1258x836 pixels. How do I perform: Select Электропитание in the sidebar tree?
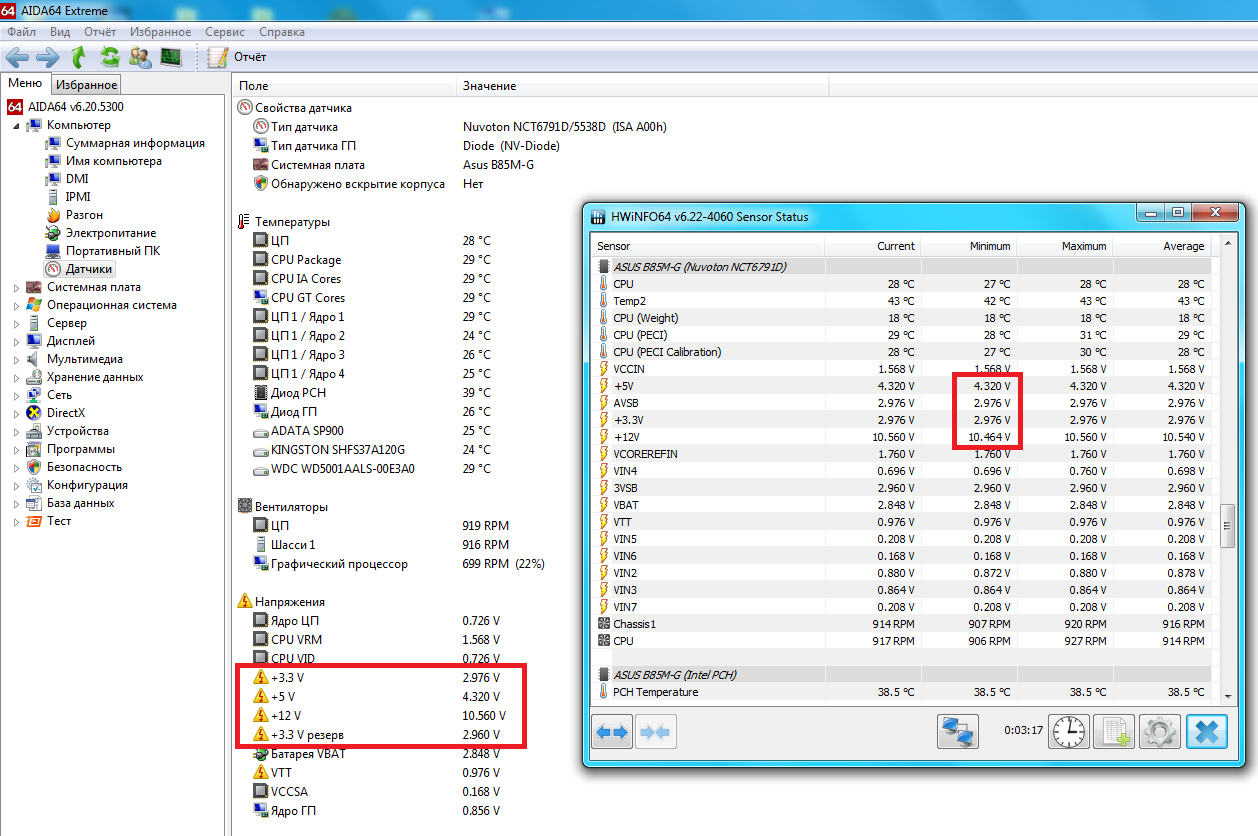110,233
